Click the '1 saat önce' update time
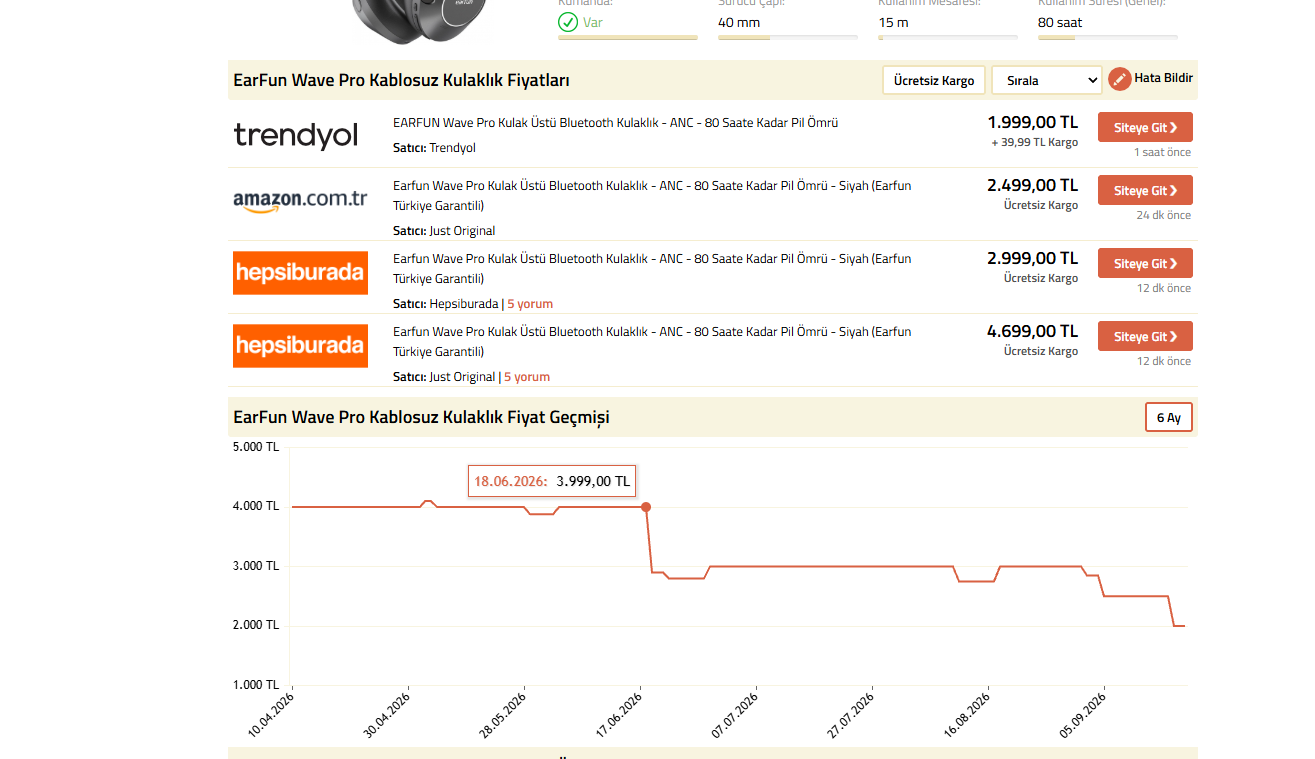Screen dimensions: 1315x759 (x=1162, y=152)
